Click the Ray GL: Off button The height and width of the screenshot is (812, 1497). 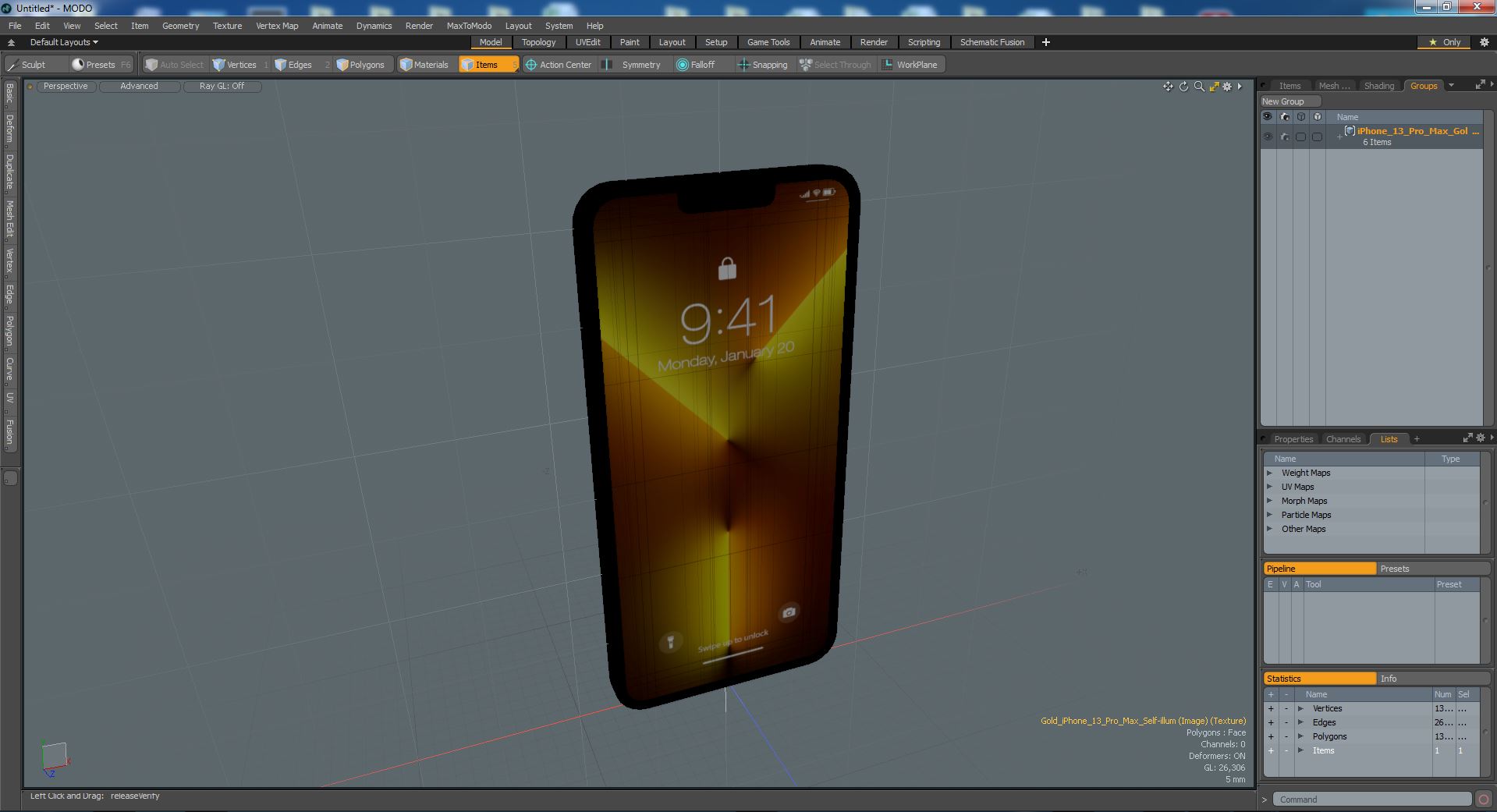pos(222,87)
